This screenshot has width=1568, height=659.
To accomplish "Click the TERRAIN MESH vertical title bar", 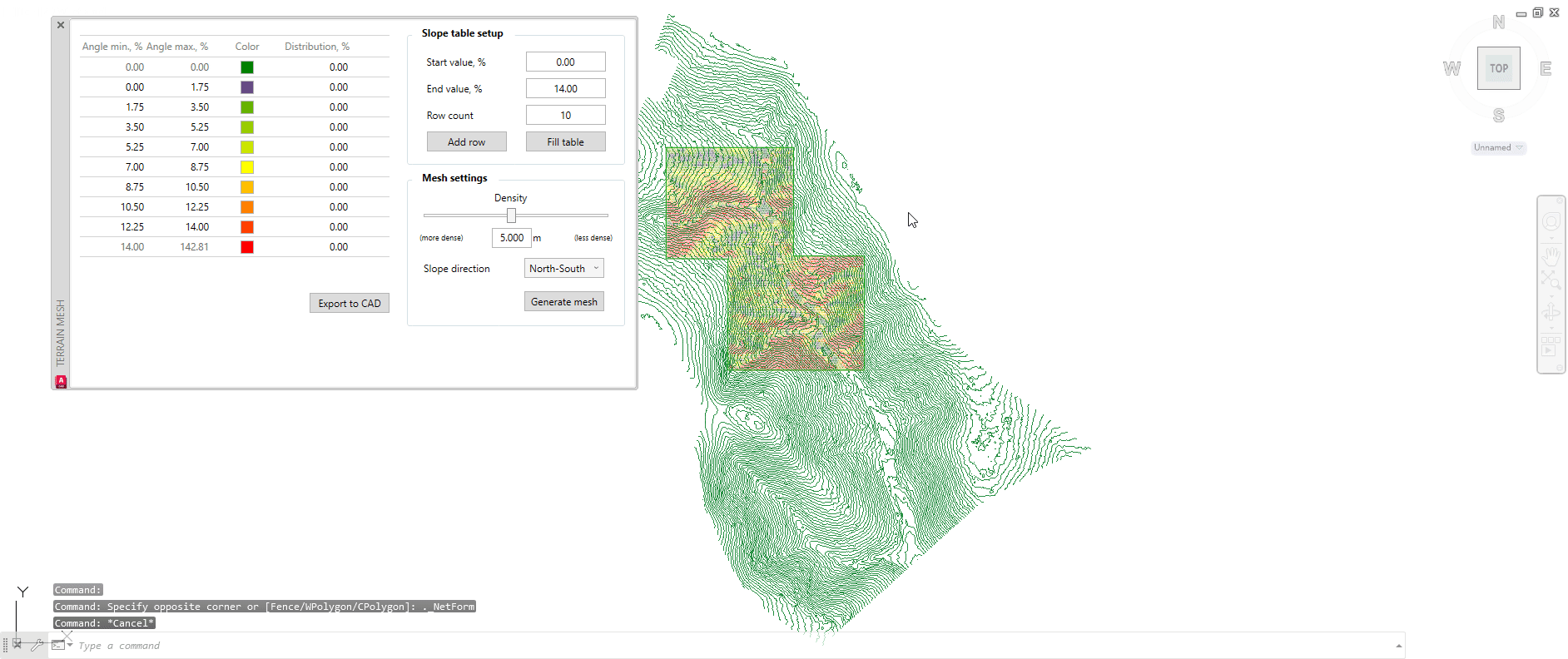I will point(61,333).
